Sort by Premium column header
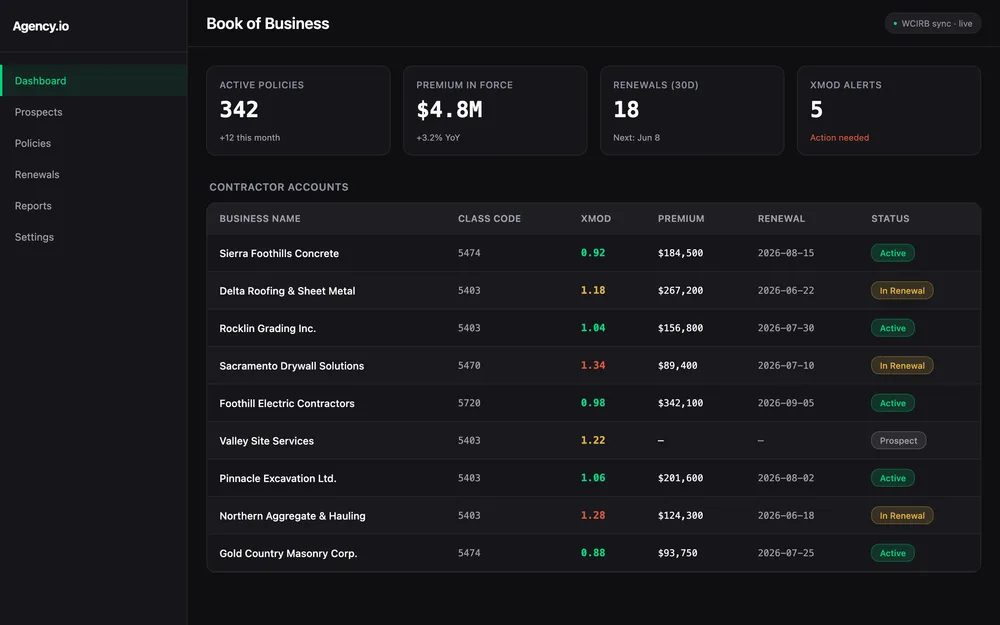 [x=681, y=219]
